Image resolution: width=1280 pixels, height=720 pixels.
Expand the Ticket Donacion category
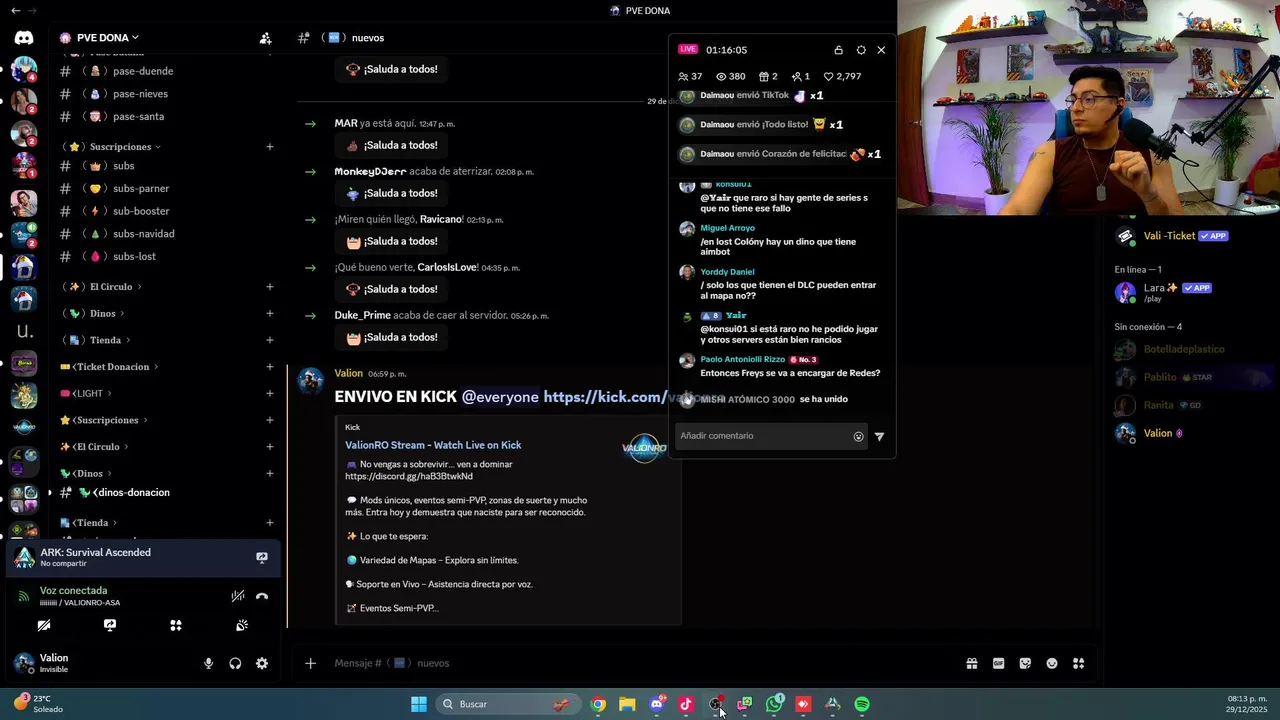[x=110, y=367]
